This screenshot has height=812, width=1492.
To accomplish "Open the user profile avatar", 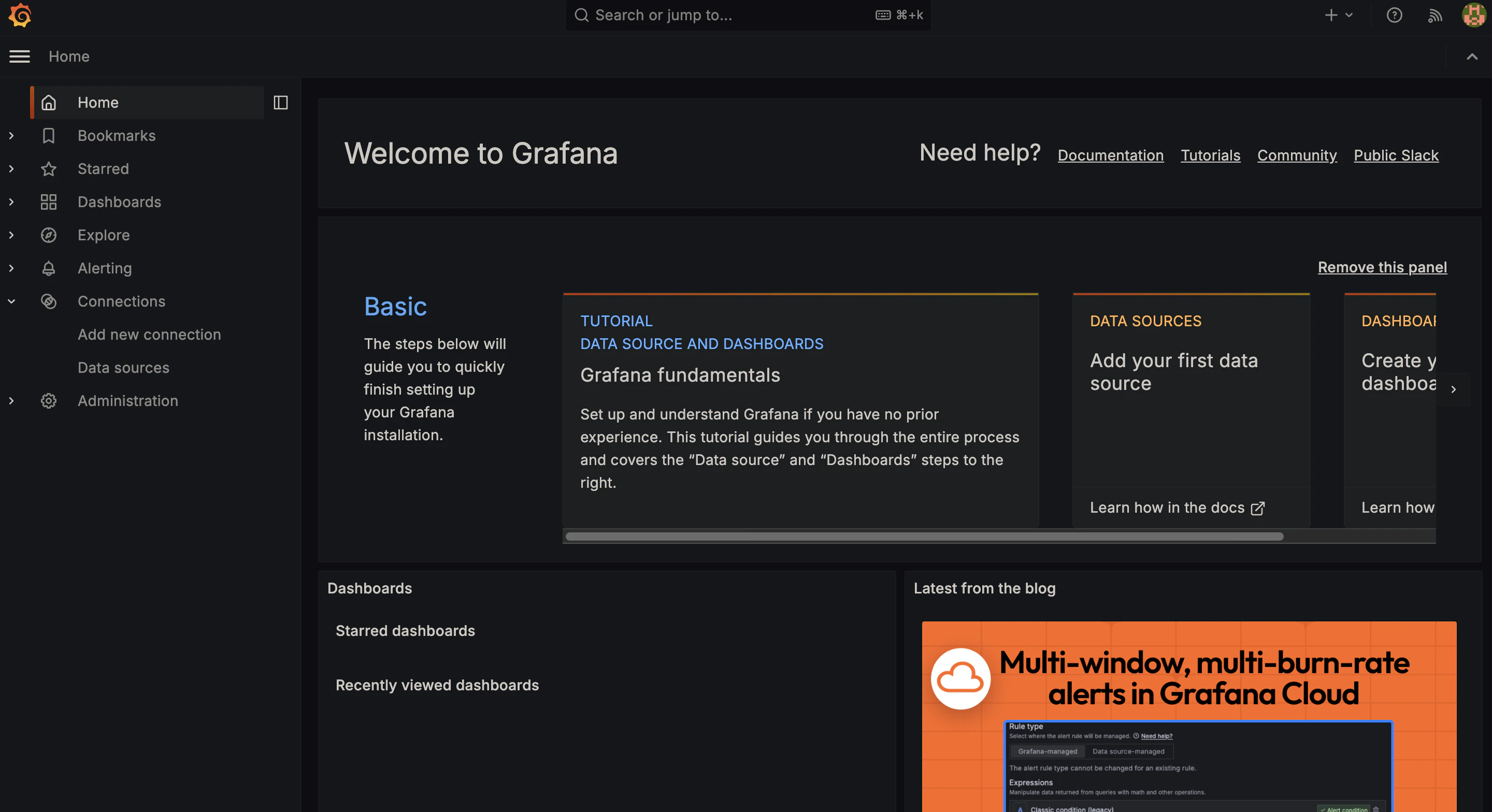I will click(x=1473, y=15).
